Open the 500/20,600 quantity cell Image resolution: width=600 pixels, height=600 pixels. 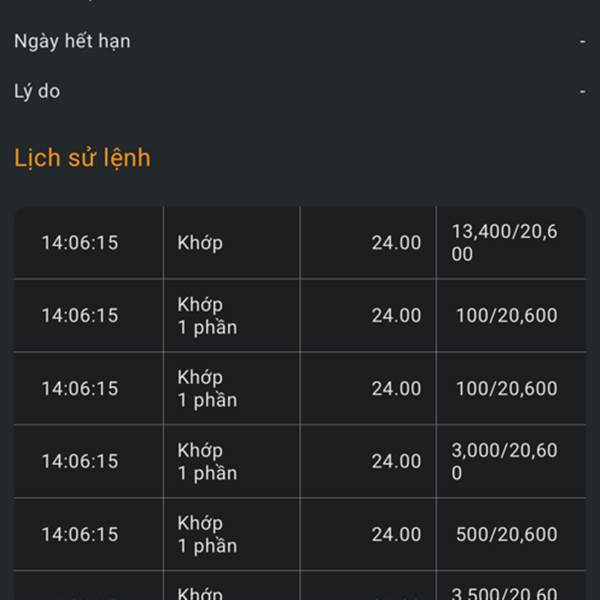click(507, 534)
